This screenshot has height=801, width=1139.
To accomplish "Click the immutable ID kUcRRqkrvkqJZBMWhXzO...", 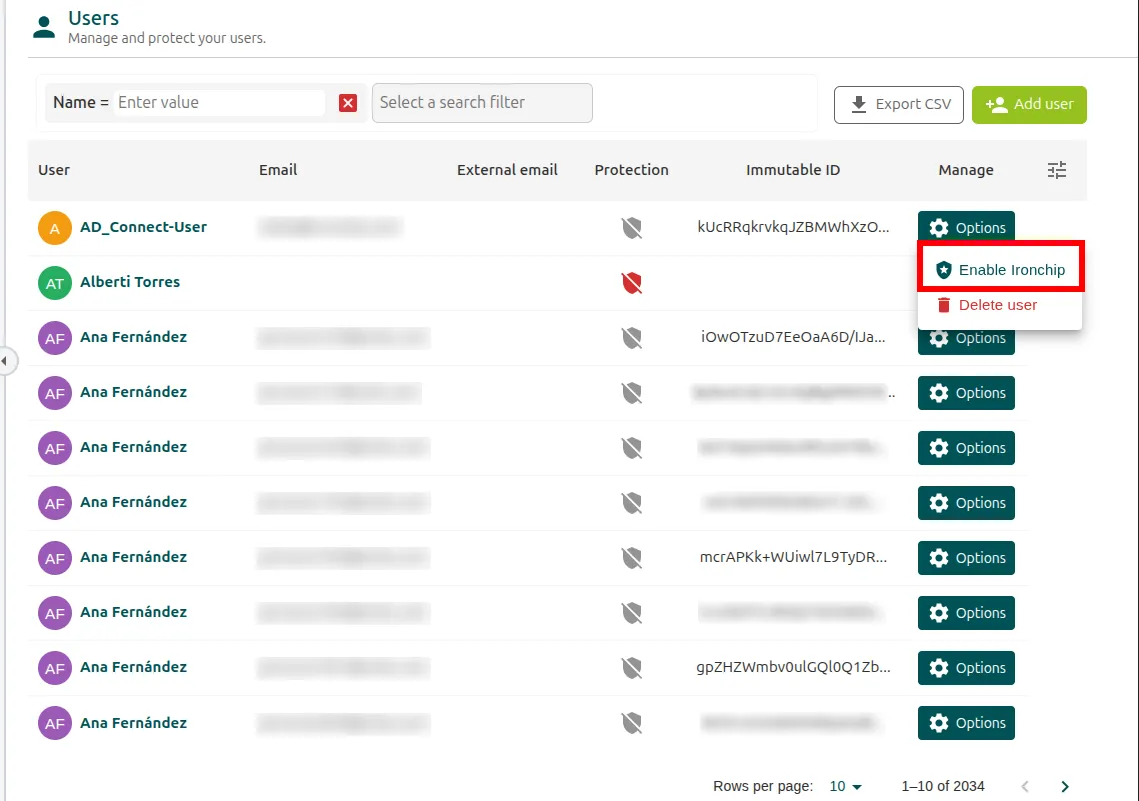I will click(x=793, y=227).
